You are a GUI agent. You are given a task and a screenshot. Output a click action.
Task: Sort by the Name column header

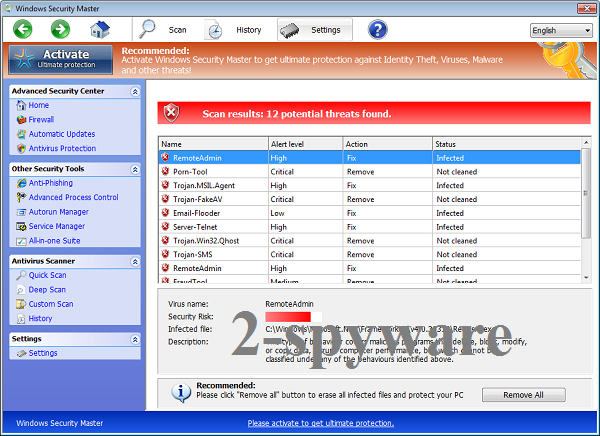[x=213, y=144]
